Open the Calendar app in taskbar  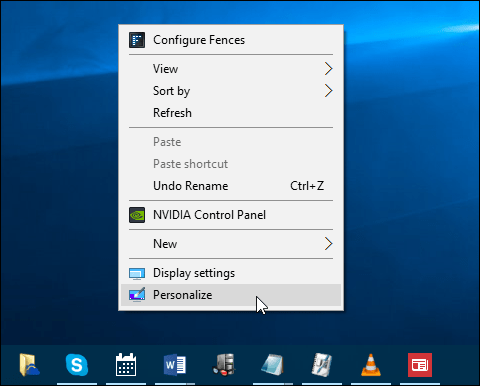[x=126, y=365]
